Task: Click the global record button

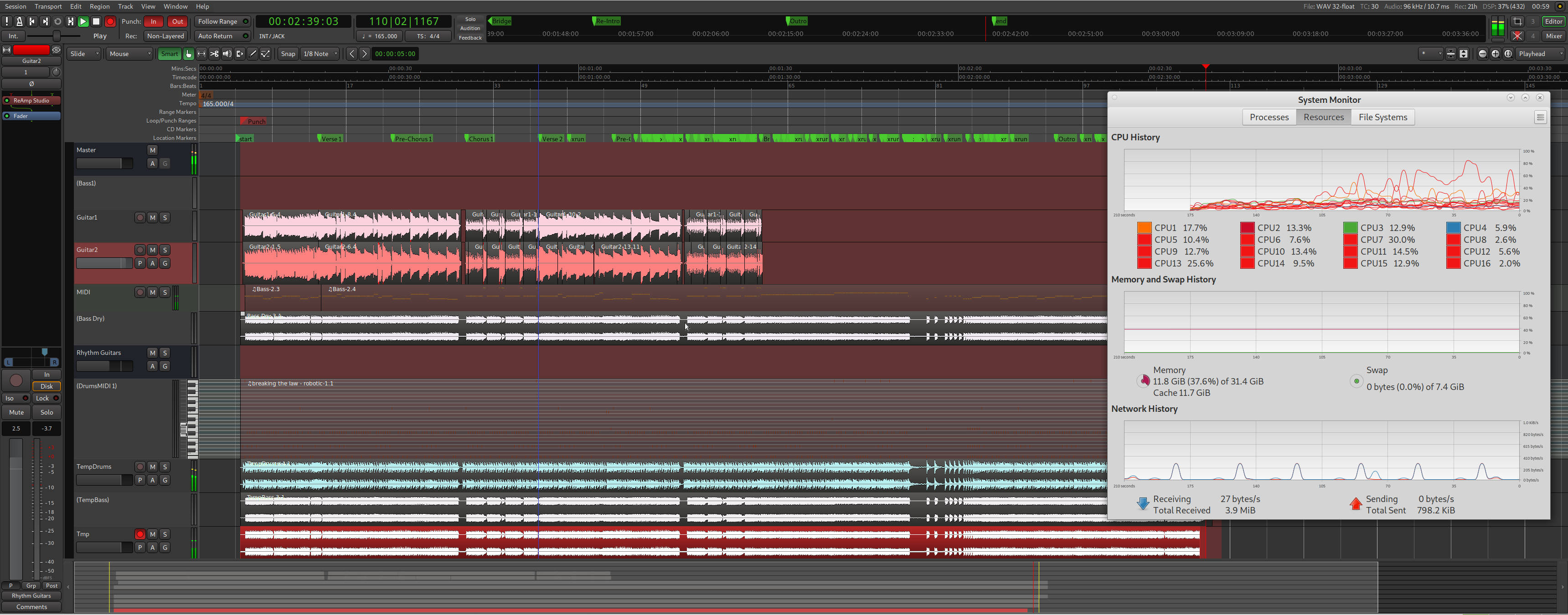Action: (110, 21)
